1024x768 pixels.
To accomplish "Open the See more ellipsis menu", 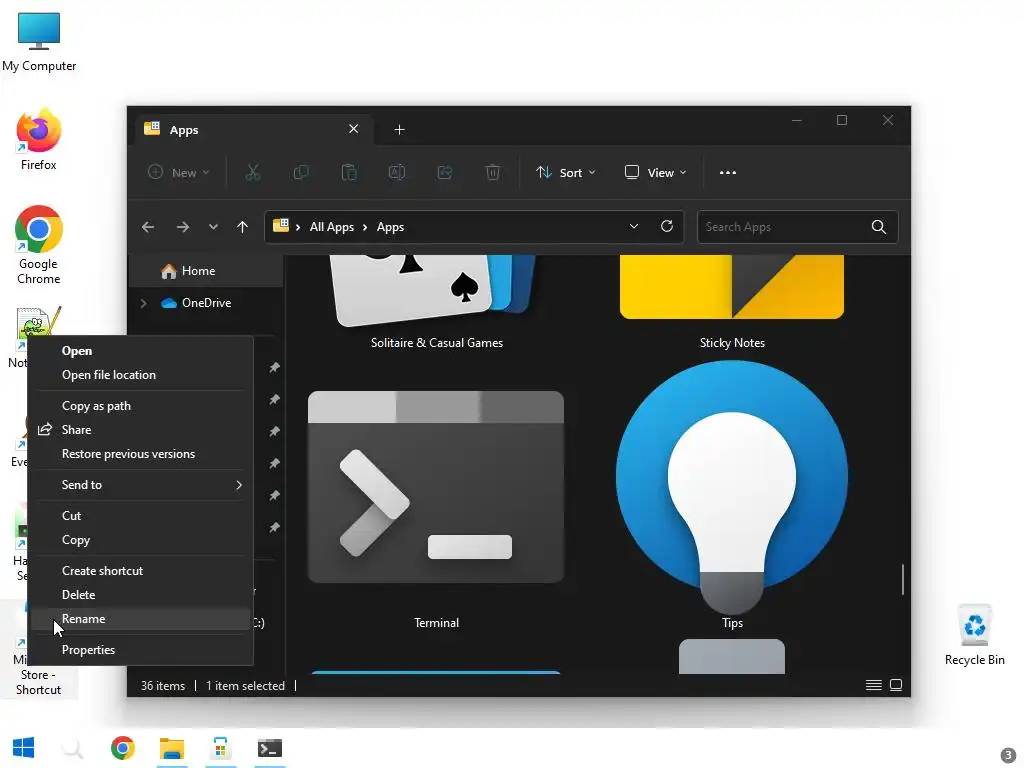I will click(728, 172).
